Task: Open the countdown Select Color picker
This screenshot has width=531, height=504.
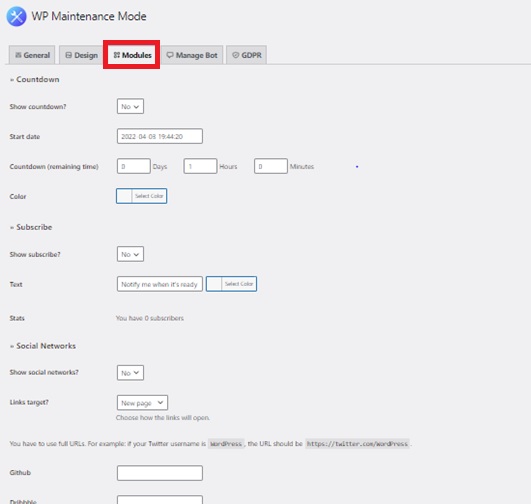Action: tap(142, 196)
